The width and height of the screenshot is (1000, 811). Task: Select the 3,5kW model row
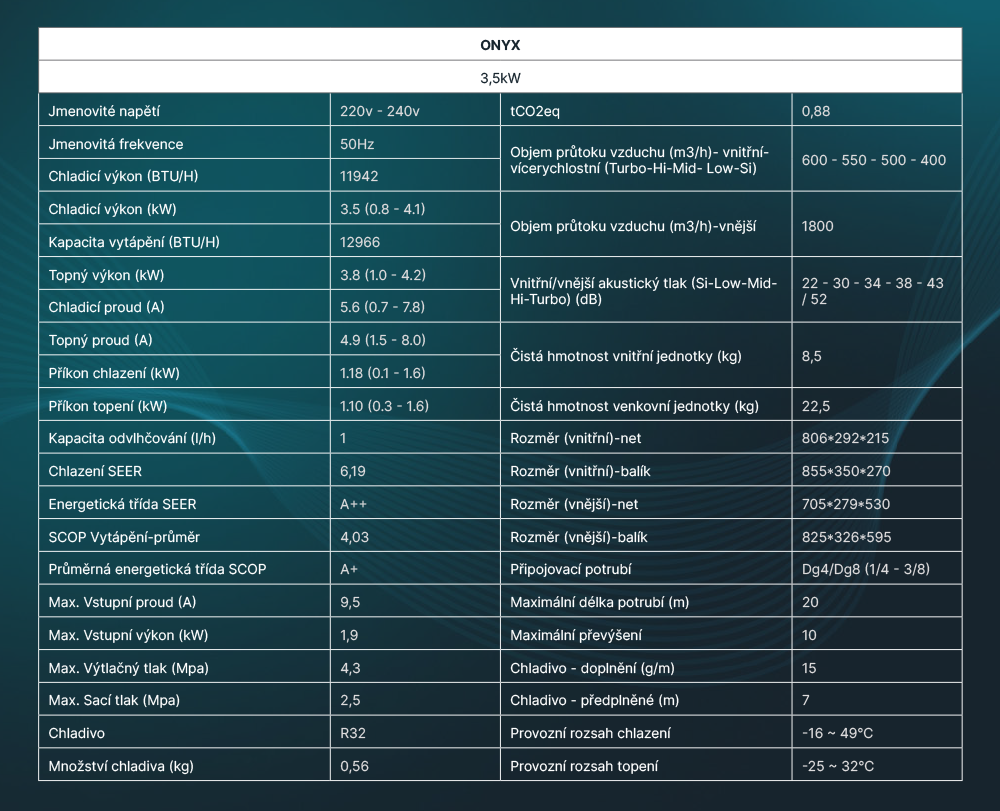(x=500, y=77)
